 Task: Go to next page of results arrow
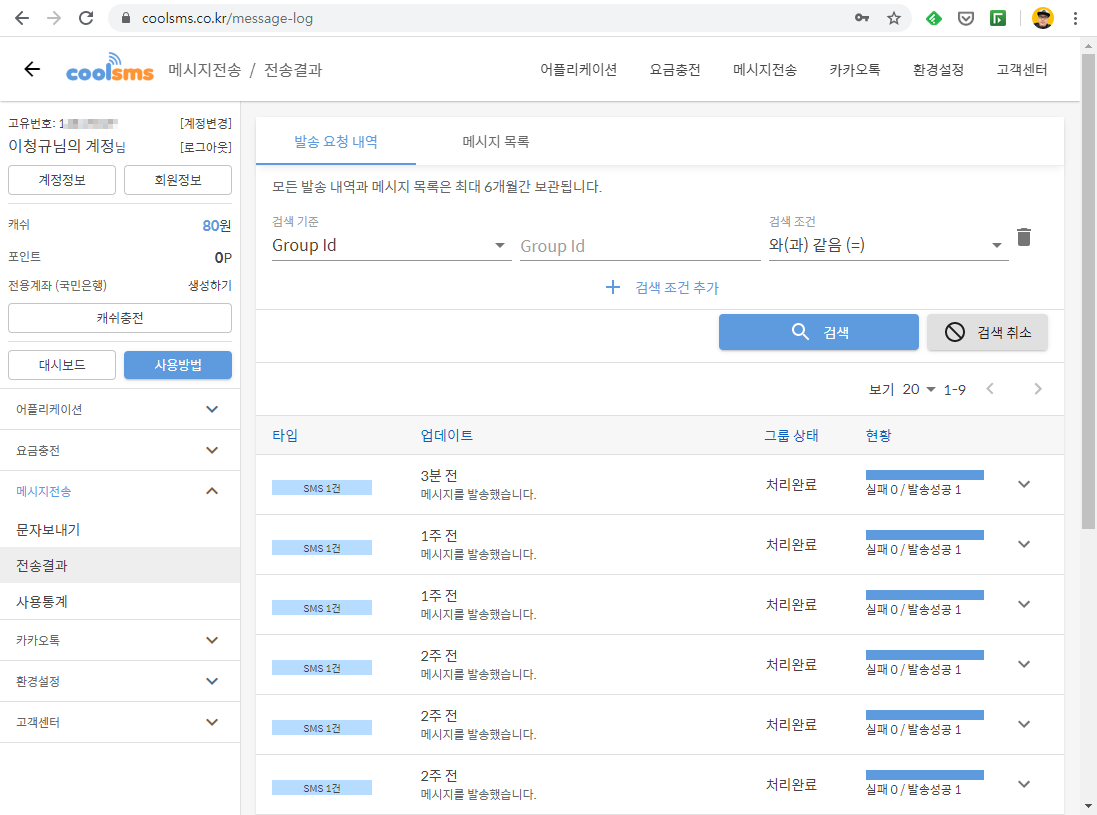point(1038,389)
